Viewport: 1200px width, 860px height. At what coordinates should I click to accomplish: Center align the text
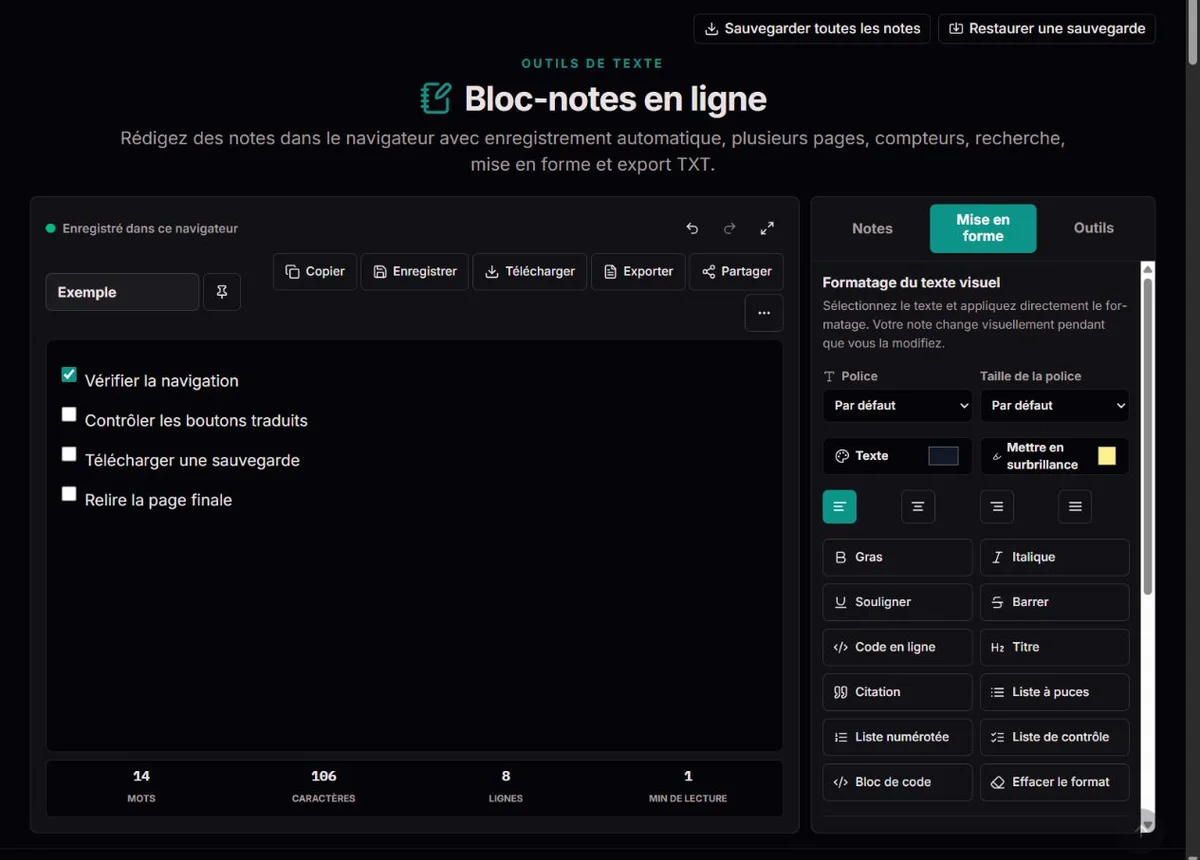coord(918,507)
